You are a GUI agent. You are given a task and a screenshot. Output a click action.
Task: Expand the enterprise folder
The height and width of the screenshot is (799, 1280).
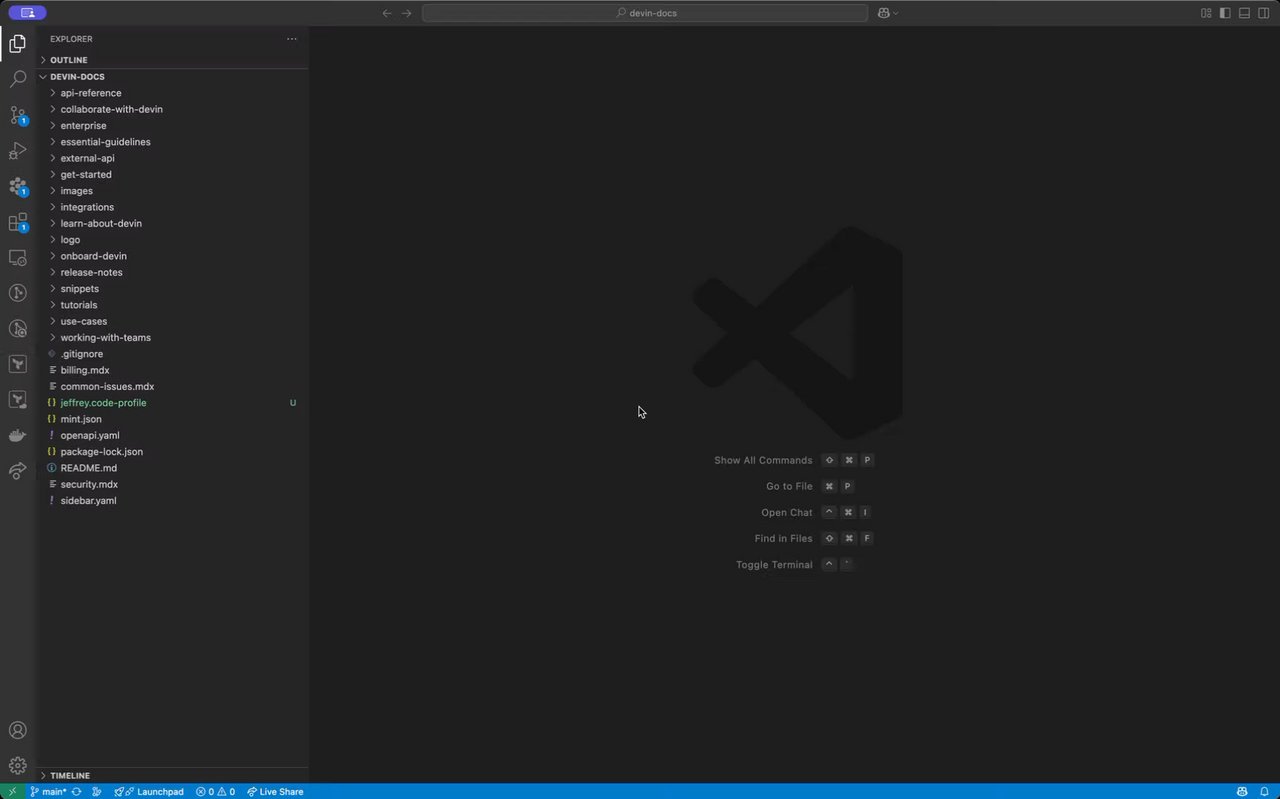pos(173,125)
